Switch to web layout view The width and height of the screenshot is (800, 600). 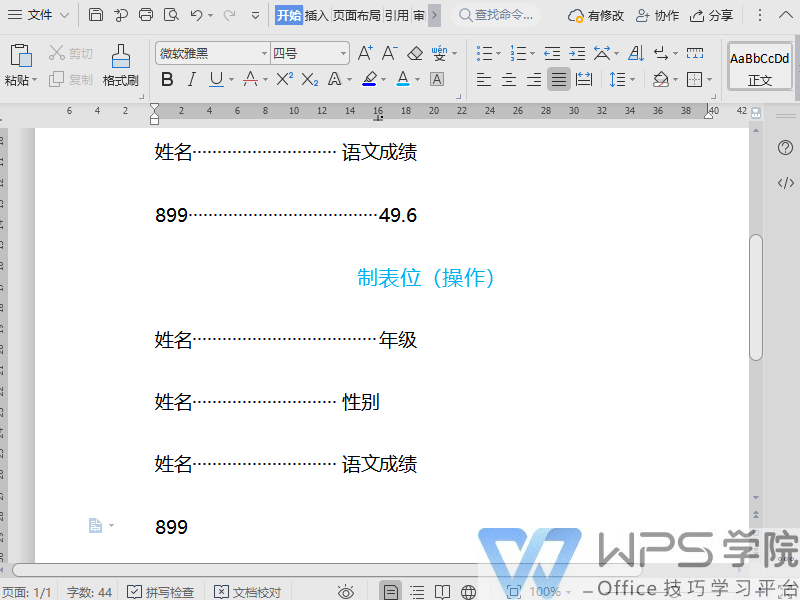pyautogui.click(x=468, y=592)
